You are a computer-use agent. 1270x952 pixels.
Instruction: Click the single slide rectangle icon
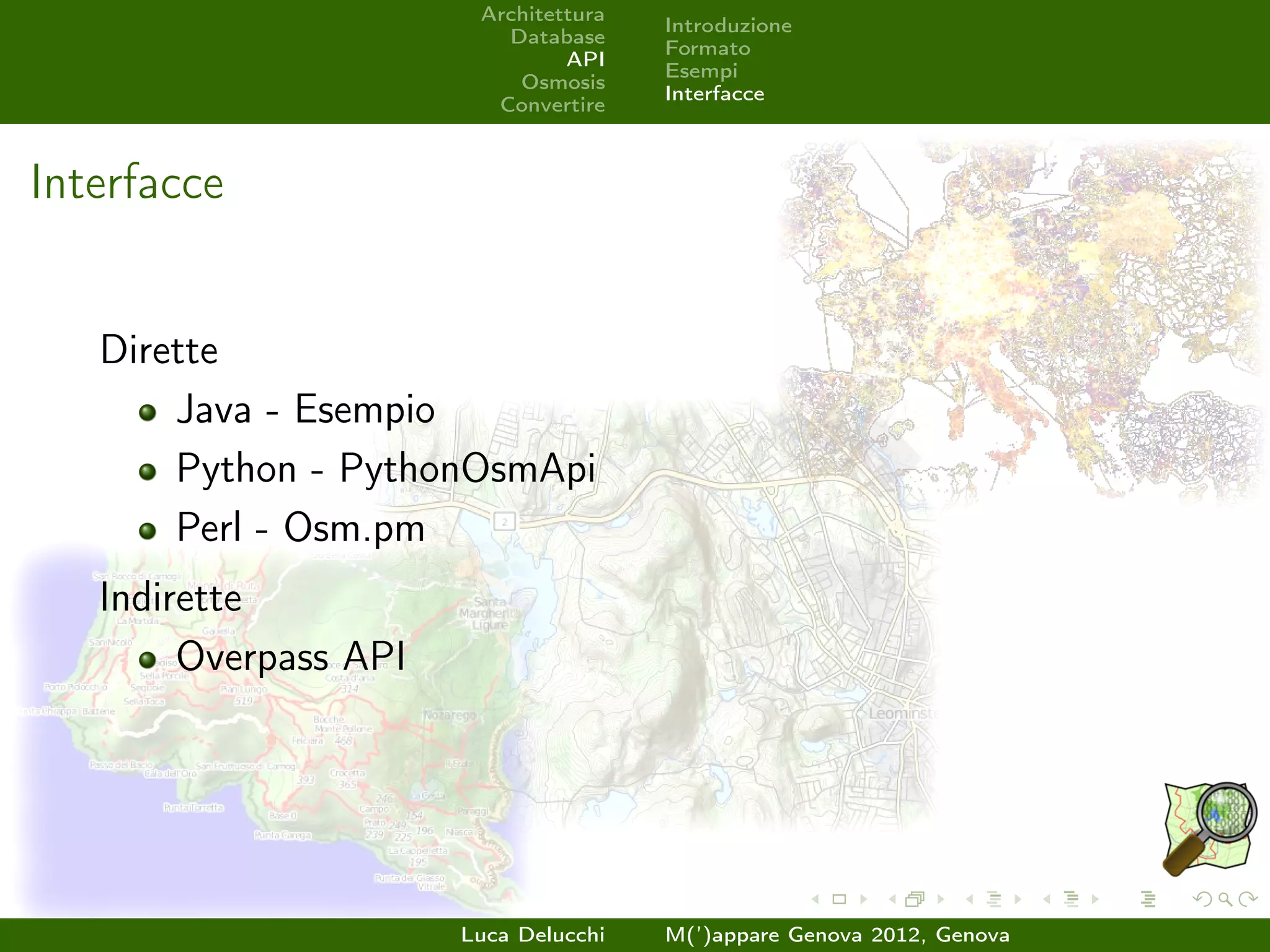839,899
